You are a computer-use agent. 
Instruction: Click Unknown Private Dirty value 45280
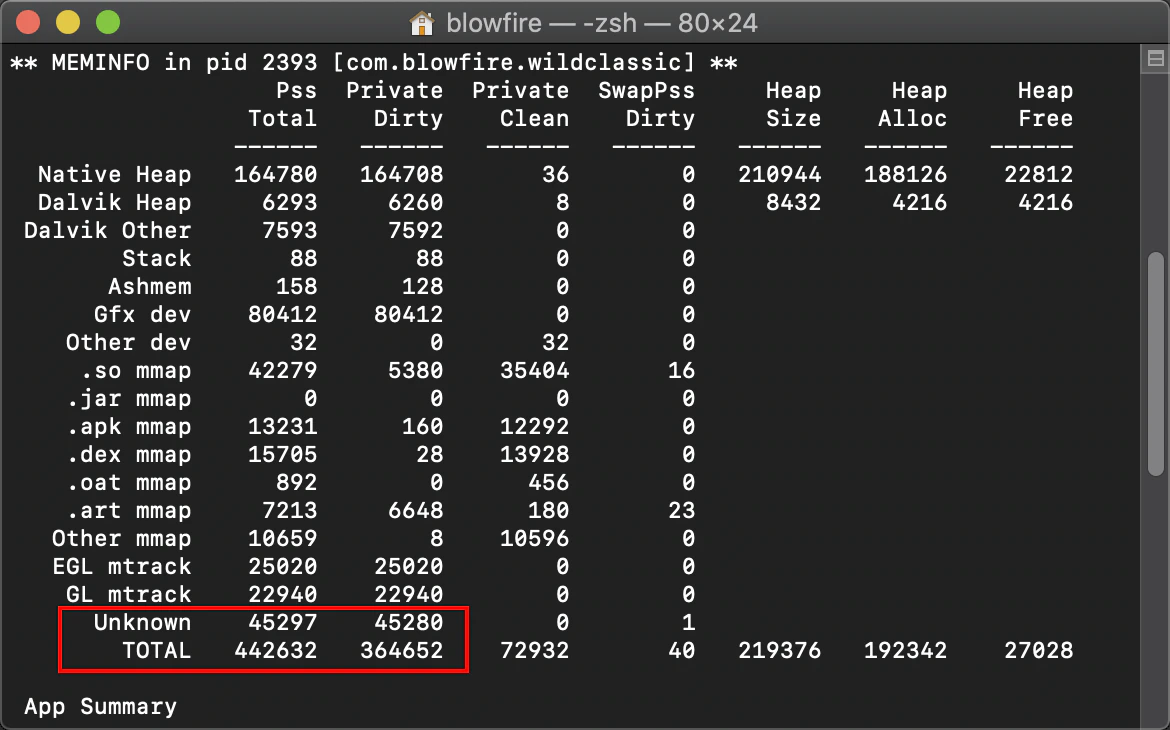point(409,622)
